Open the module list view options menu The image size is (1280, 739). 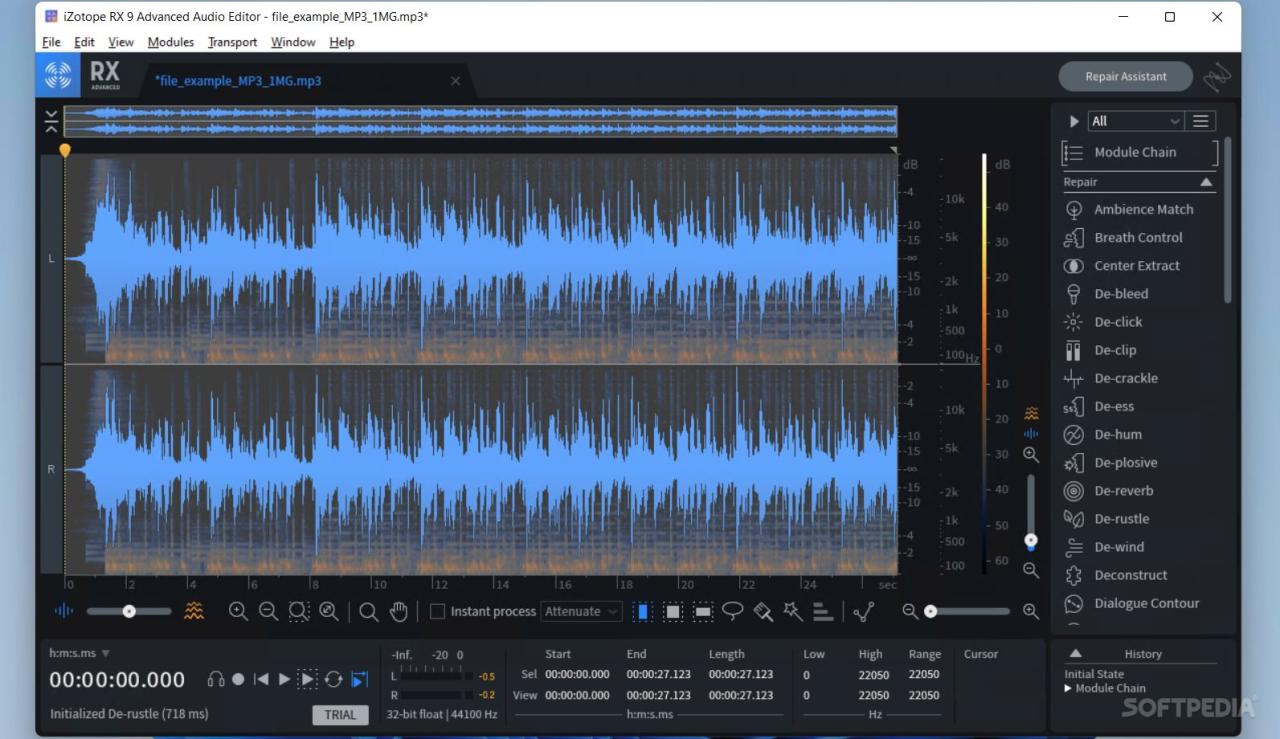pyautogui.click(x=1201, y=121)
